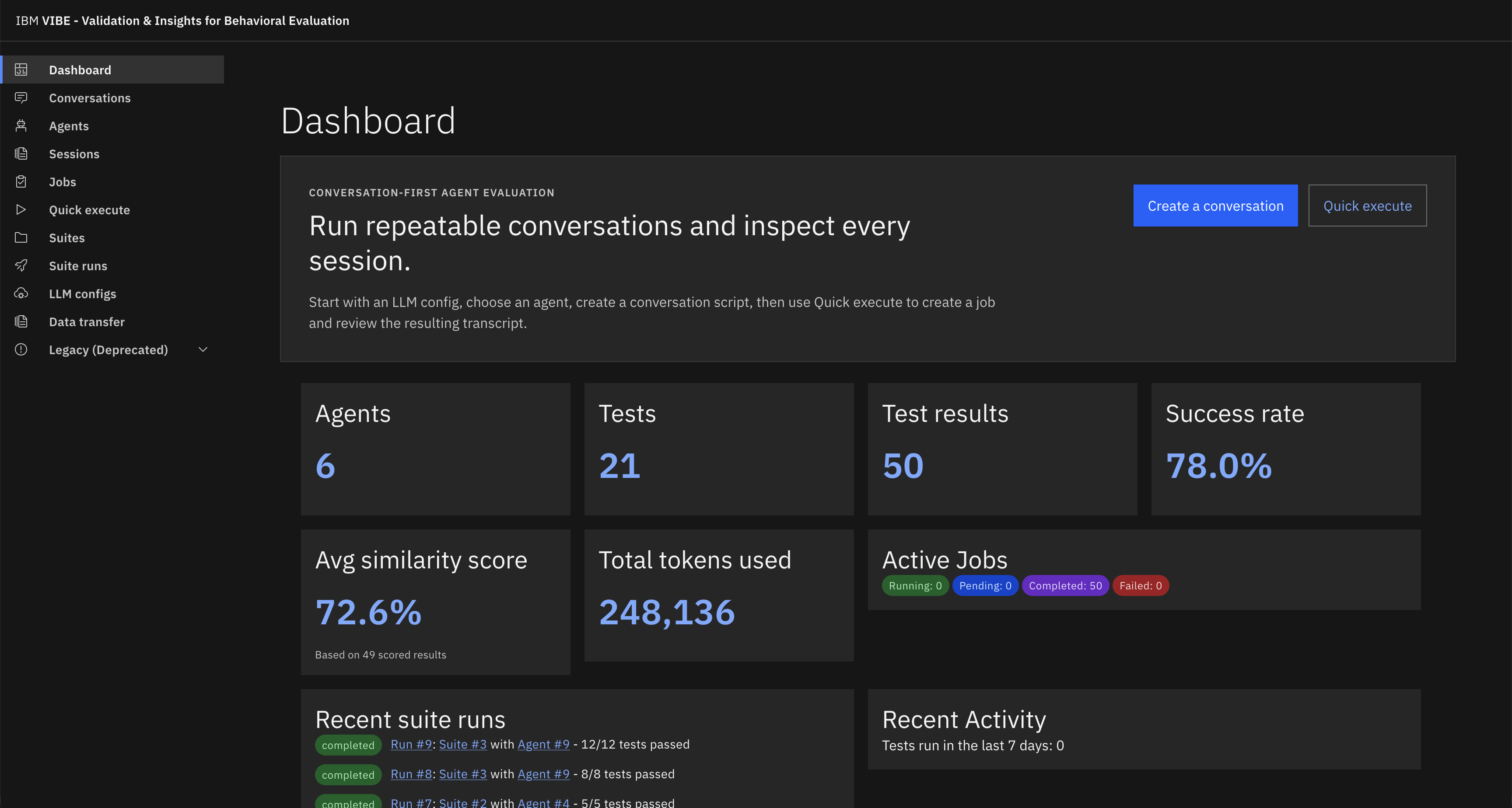
Task: Go to Agents in the sidebar
Action: pyautogui.click(x=112, y=125)
